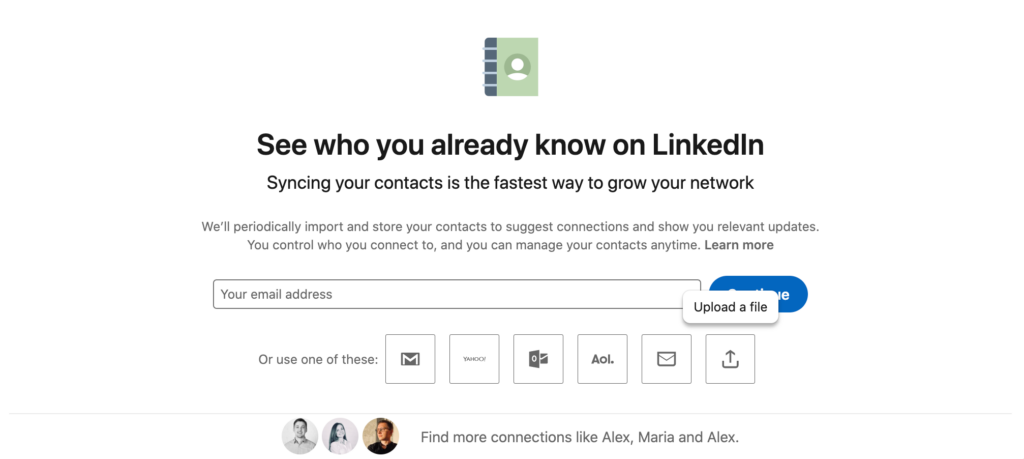Select the other email envelope icon
The width and height of the screenshot is (1024, 459).
point(666,359)
